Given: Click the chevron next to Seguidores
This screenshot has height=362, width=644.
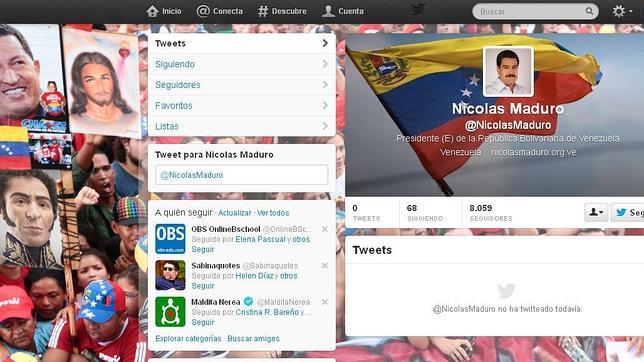Looking at the screenshot, I should 325,85.
